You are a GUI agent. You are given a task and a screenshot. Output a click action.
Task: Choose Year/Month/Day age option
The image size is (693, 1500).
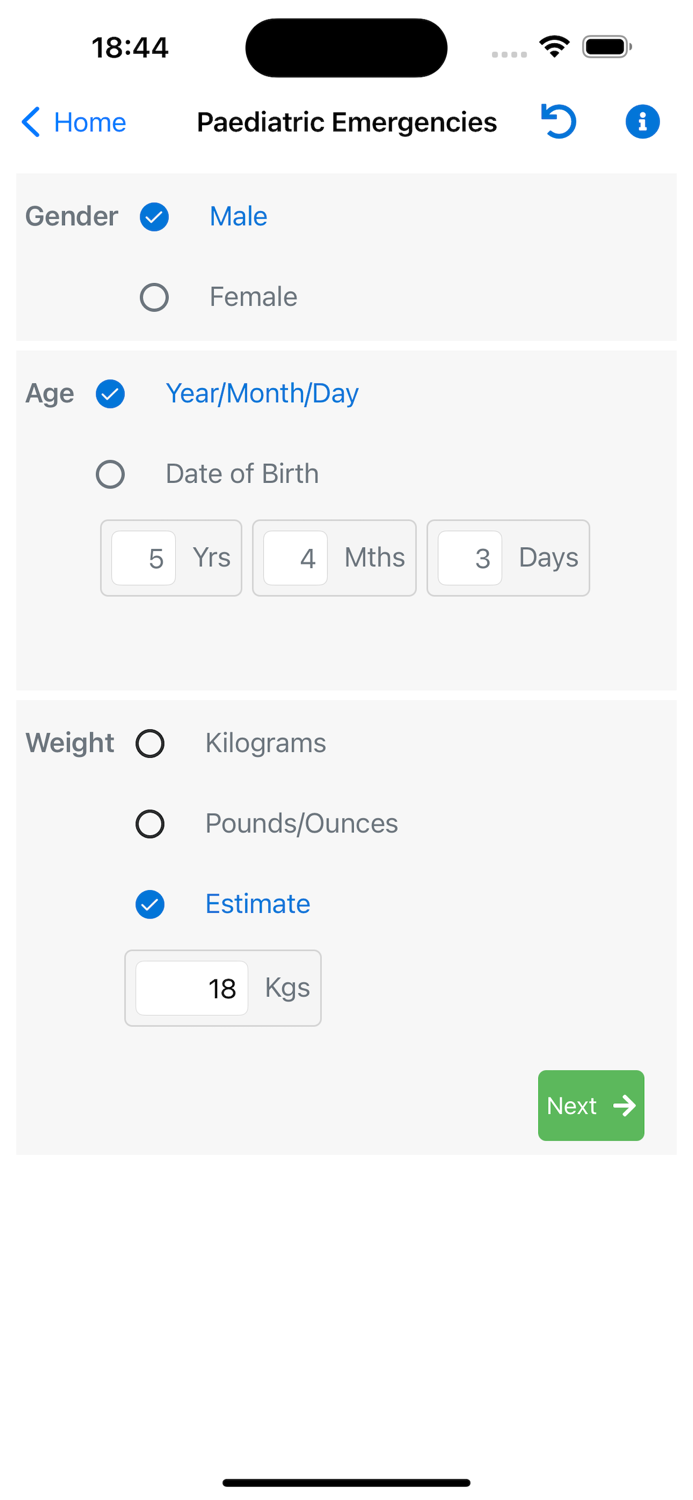click(111, 394)
